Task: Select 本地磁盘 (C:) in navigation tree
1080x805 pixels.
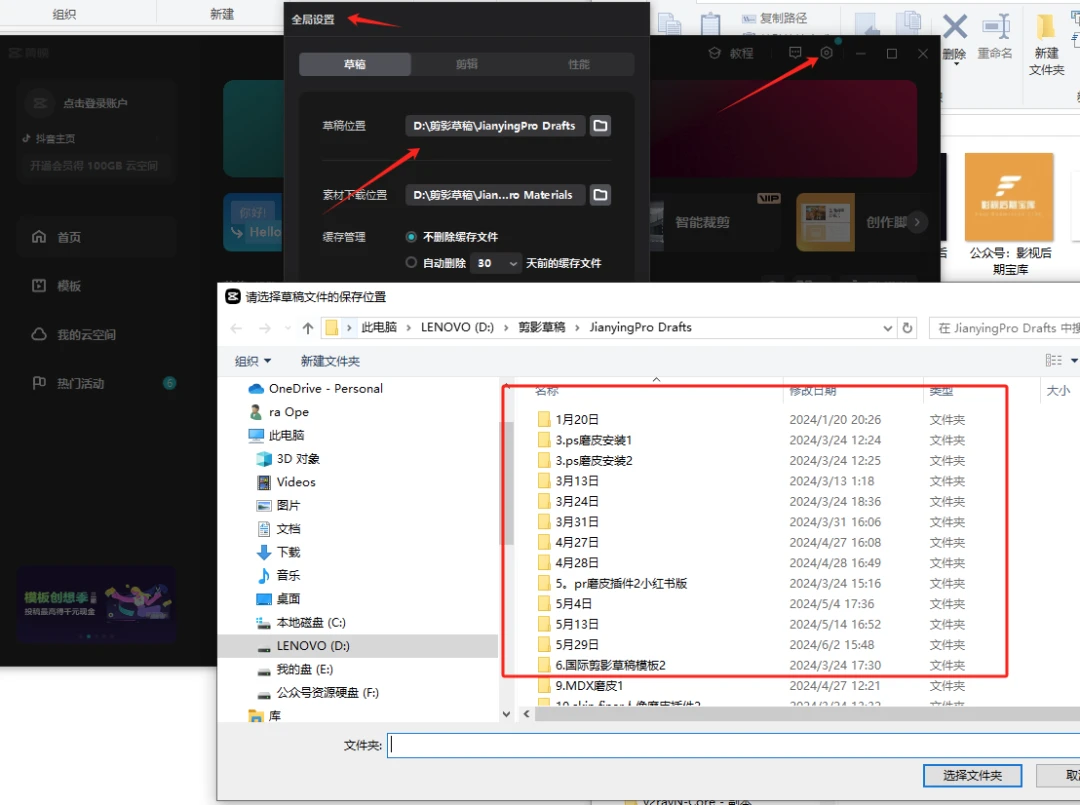Action: (301, 623)
